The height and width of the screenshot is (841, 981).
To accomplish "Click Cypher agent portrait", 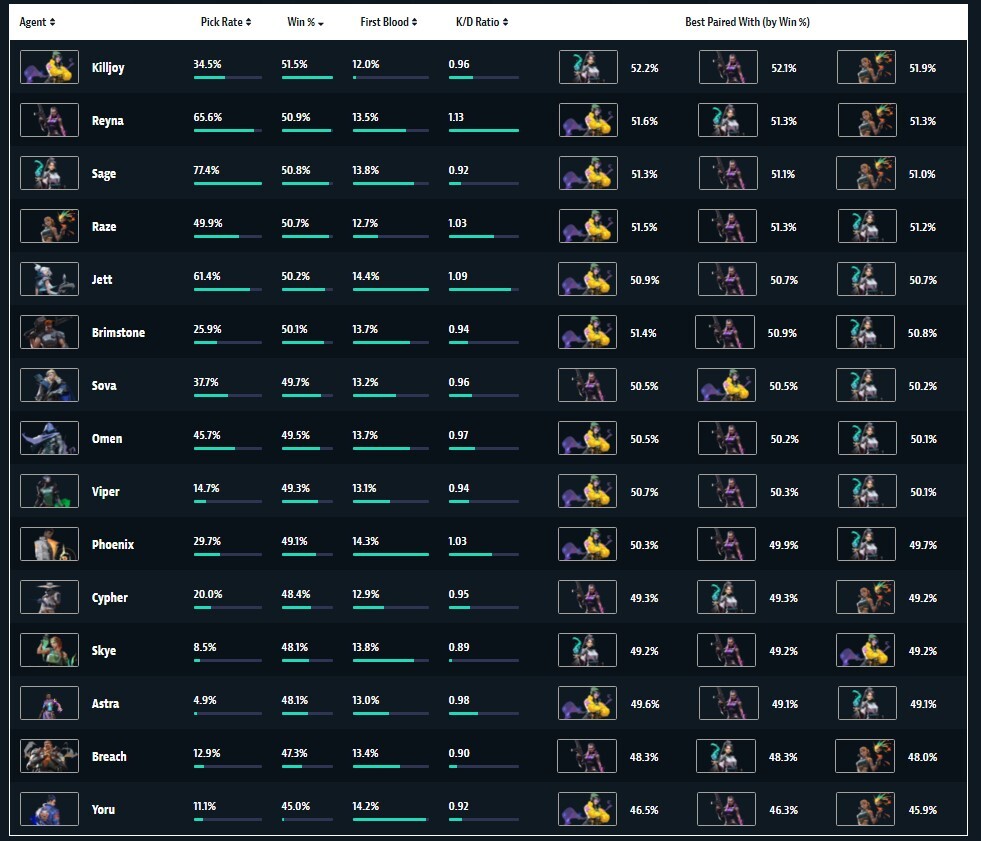I will pyautogui.click(x=49, y=597).
